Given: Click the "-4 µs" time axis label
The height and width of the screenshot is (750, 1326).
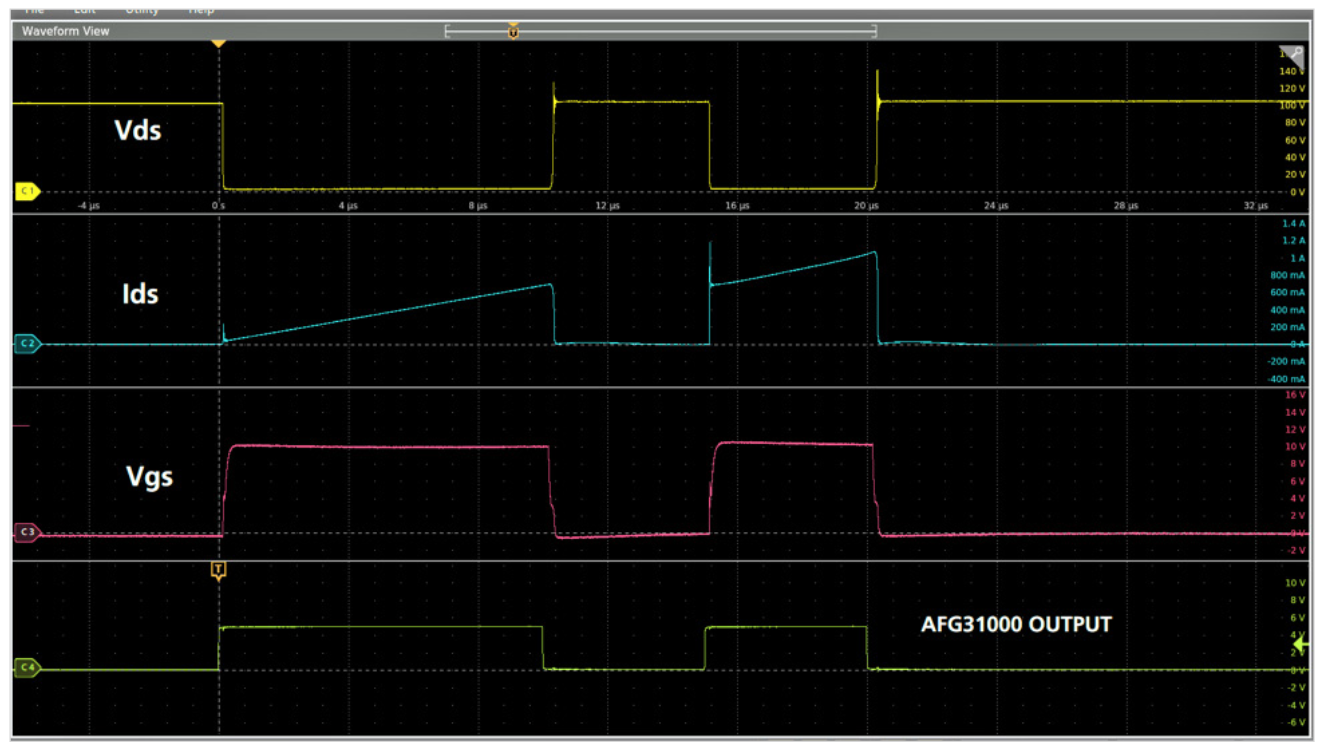Looking at the screenshot, I should tap(89, 206).
